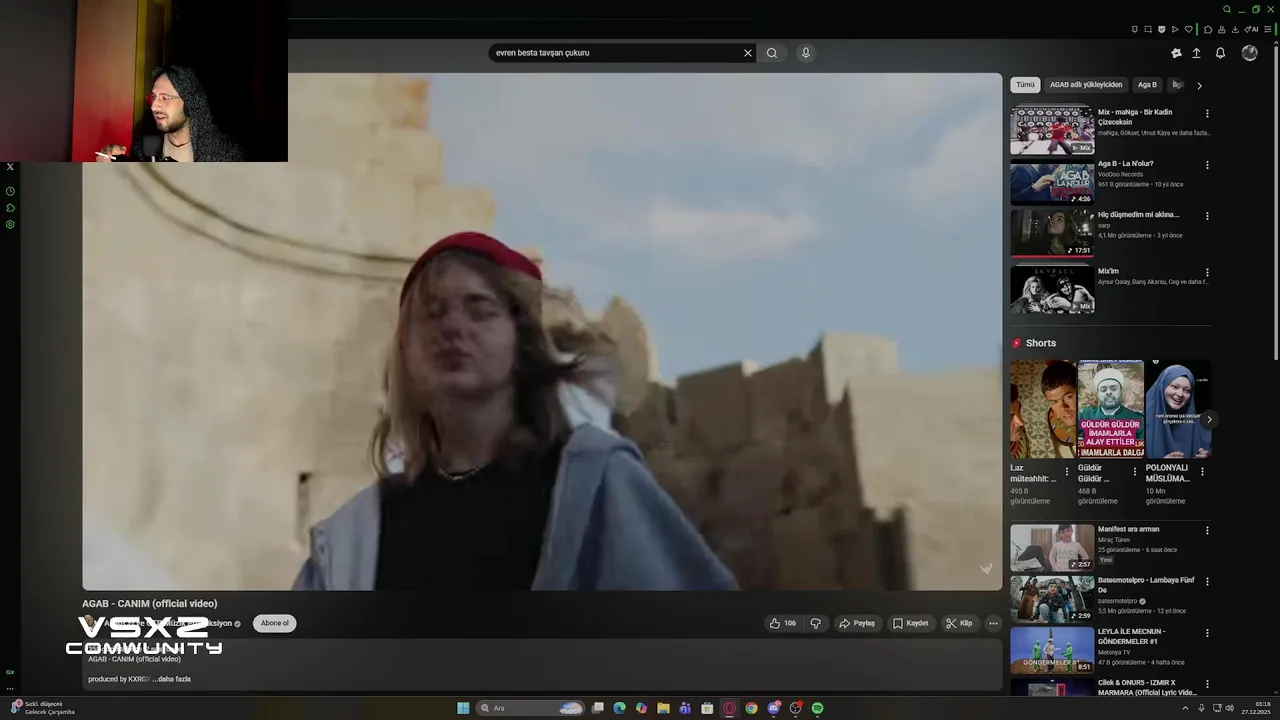Open the Laz müteahhit short
The height and width of the screenshot is (720, 1280).
point(1042,409)
